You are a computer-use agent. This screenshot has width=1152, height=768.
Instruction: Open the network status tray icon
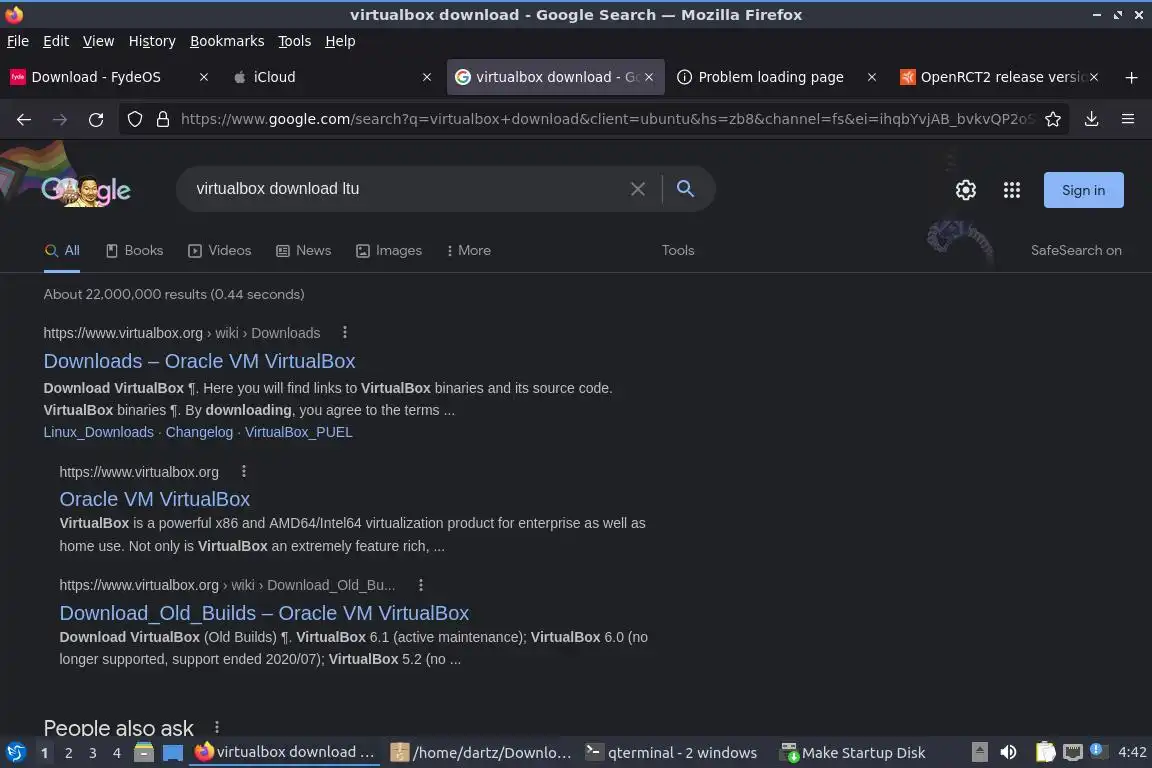tap(1073, 752)
